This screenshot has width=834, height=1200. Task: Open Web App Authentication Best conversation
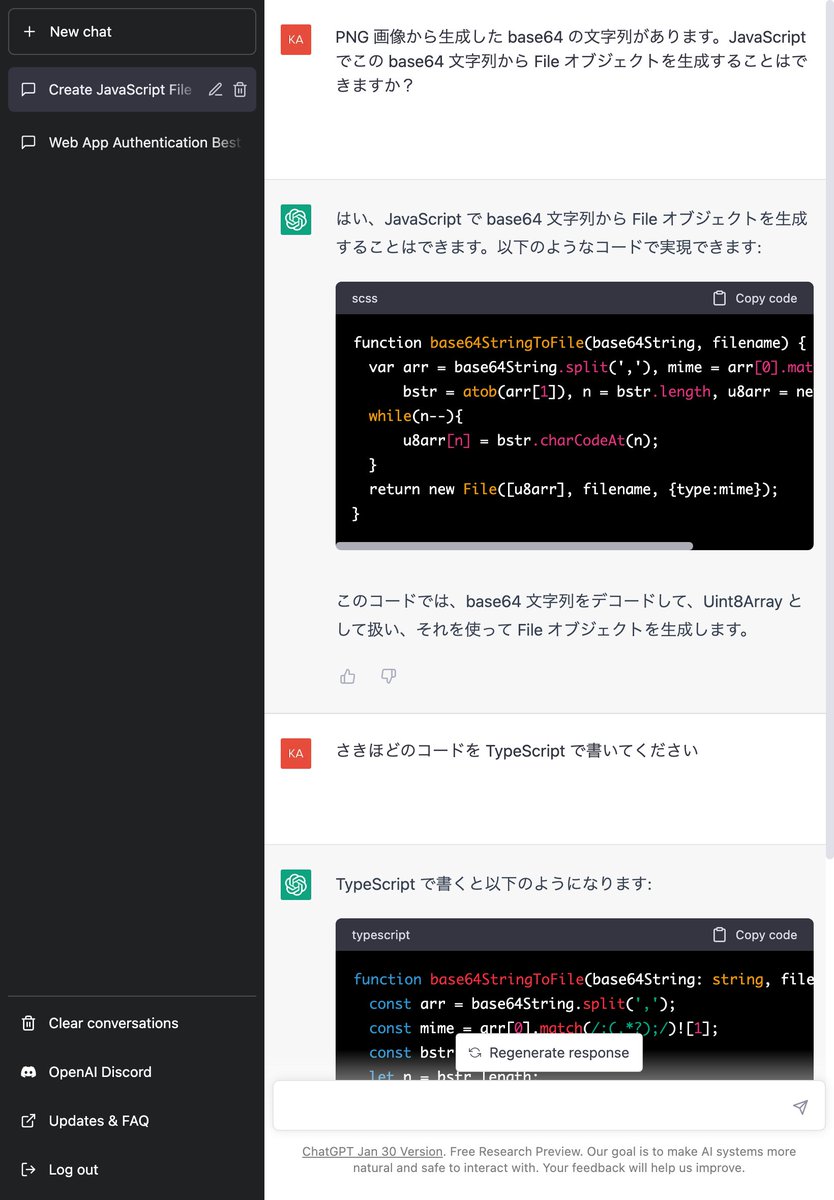(132, 142)
